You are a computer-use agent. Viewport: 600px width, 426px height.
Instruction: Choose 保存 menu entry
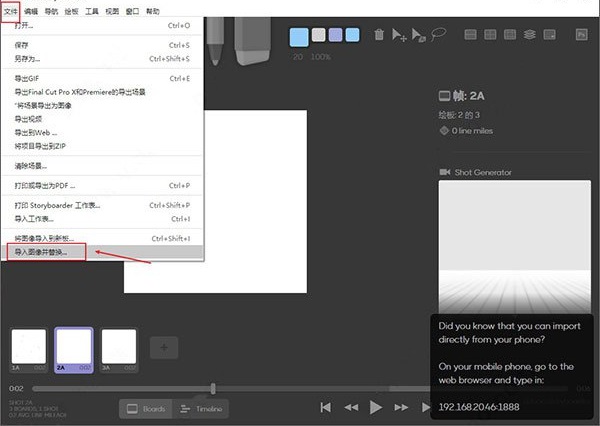point(102,45)
